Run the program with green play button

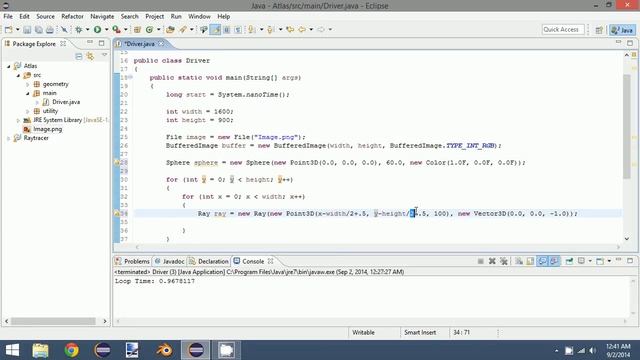[98, 29]
